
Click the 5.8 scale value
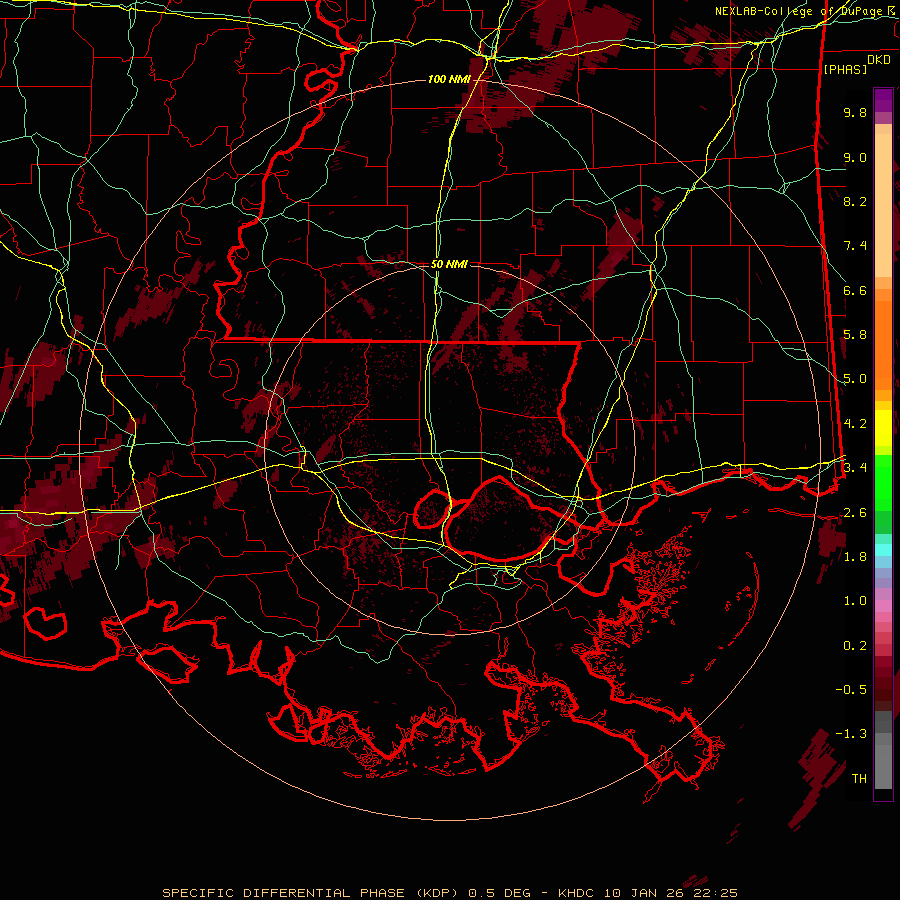pyautogui.click(x=855, y=335)
